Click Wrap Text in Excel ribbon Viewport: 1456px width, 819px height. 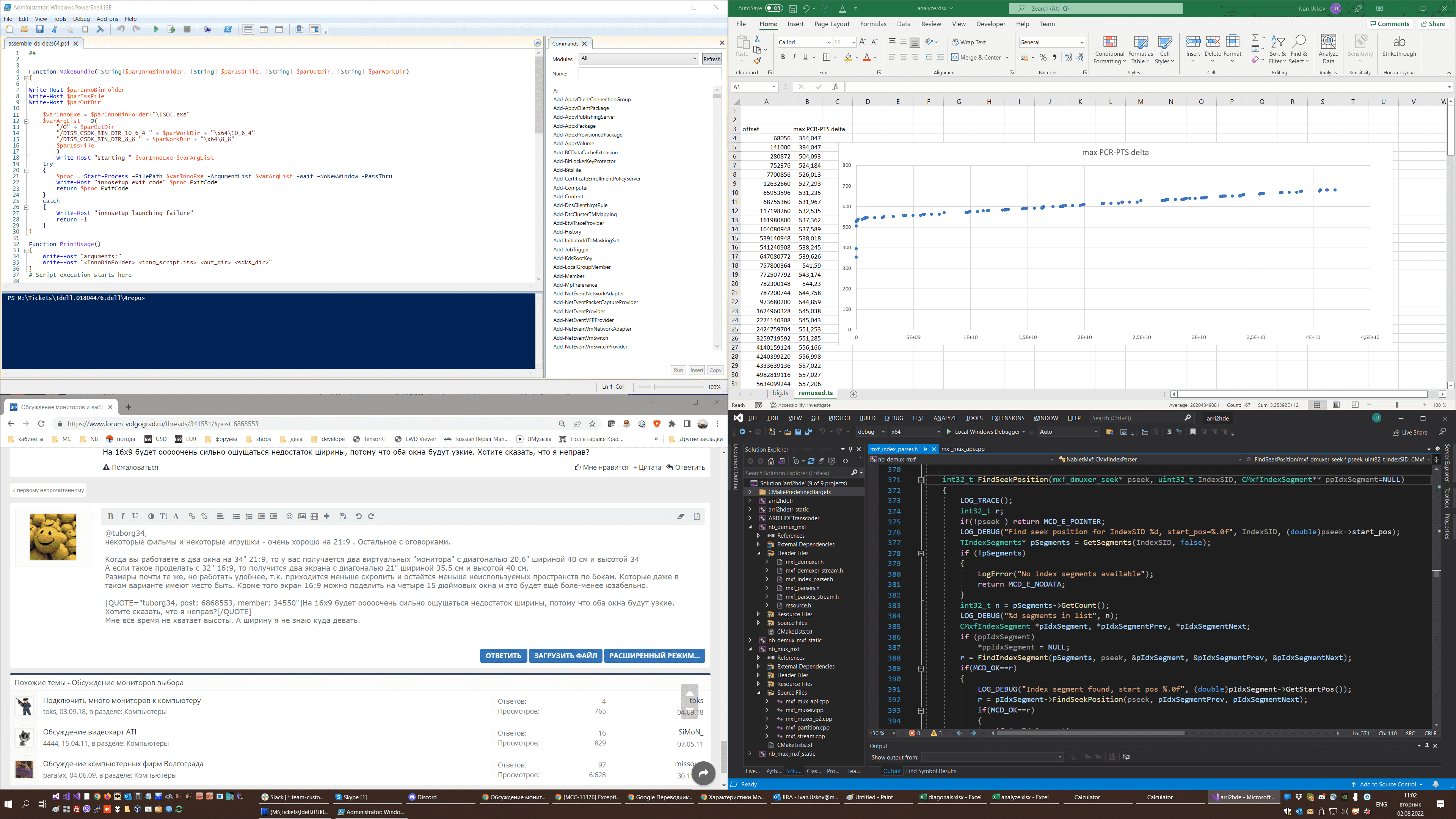(x=969, y=42)
